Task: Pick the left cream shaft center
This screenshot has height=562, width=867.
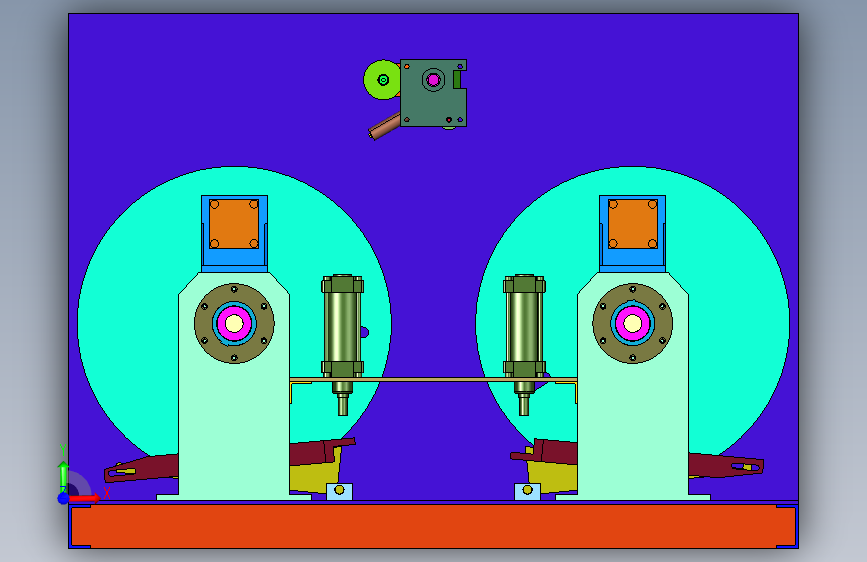Action: click(234, 324)
